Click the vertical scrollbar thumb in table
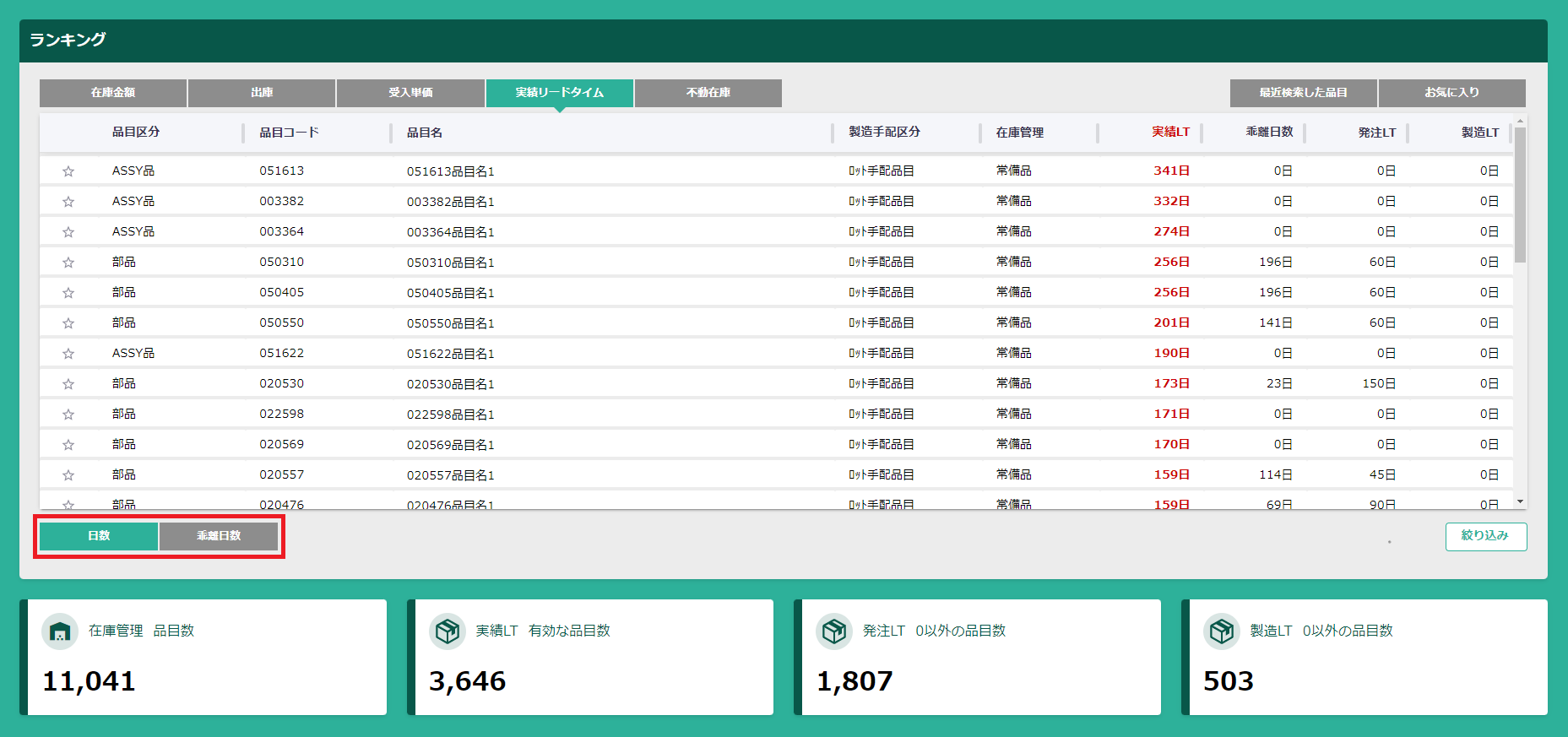1568x737 pixels. (x=1520, y=194)
